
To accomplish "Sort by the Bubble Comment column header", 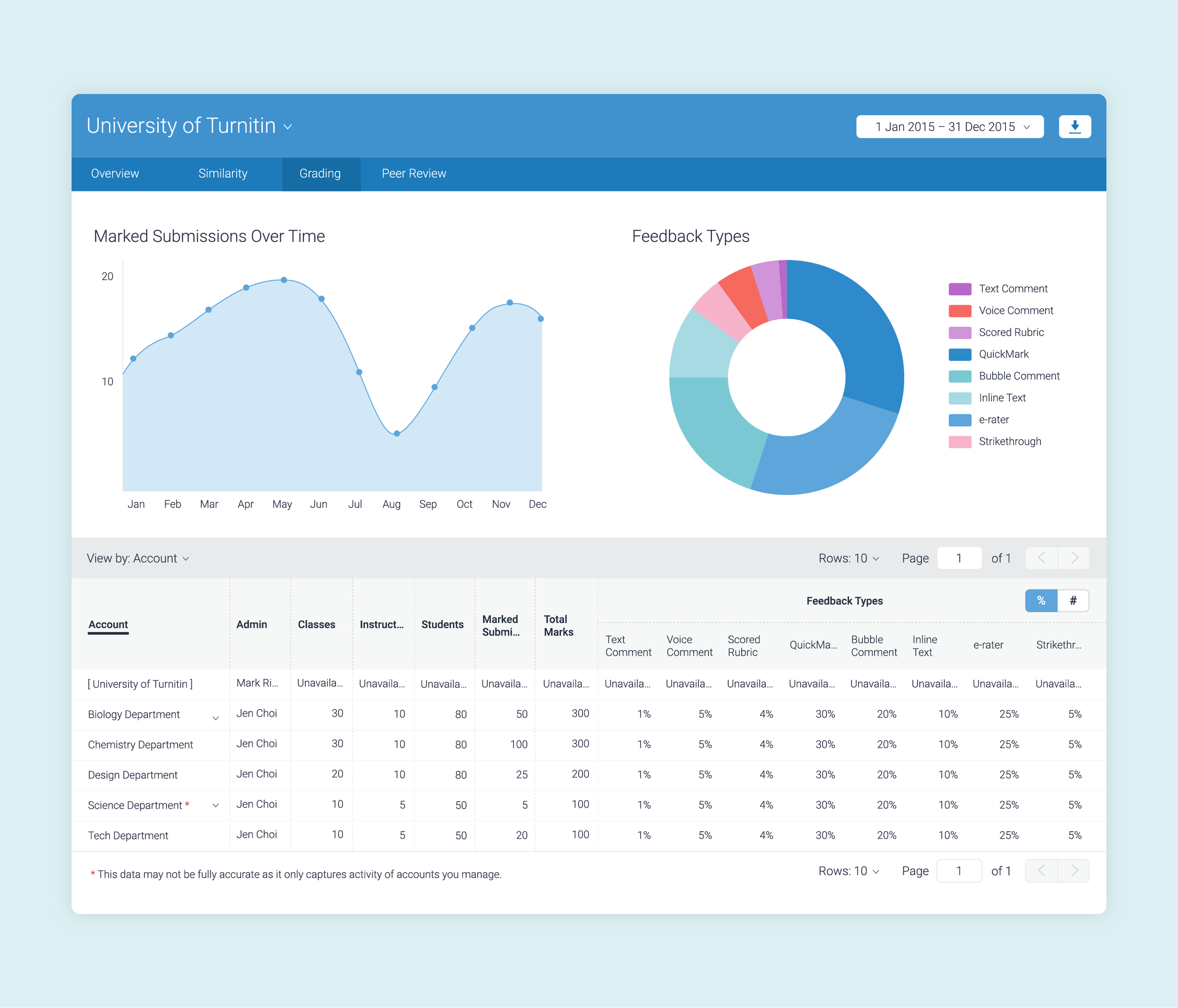I will [874, 646].
